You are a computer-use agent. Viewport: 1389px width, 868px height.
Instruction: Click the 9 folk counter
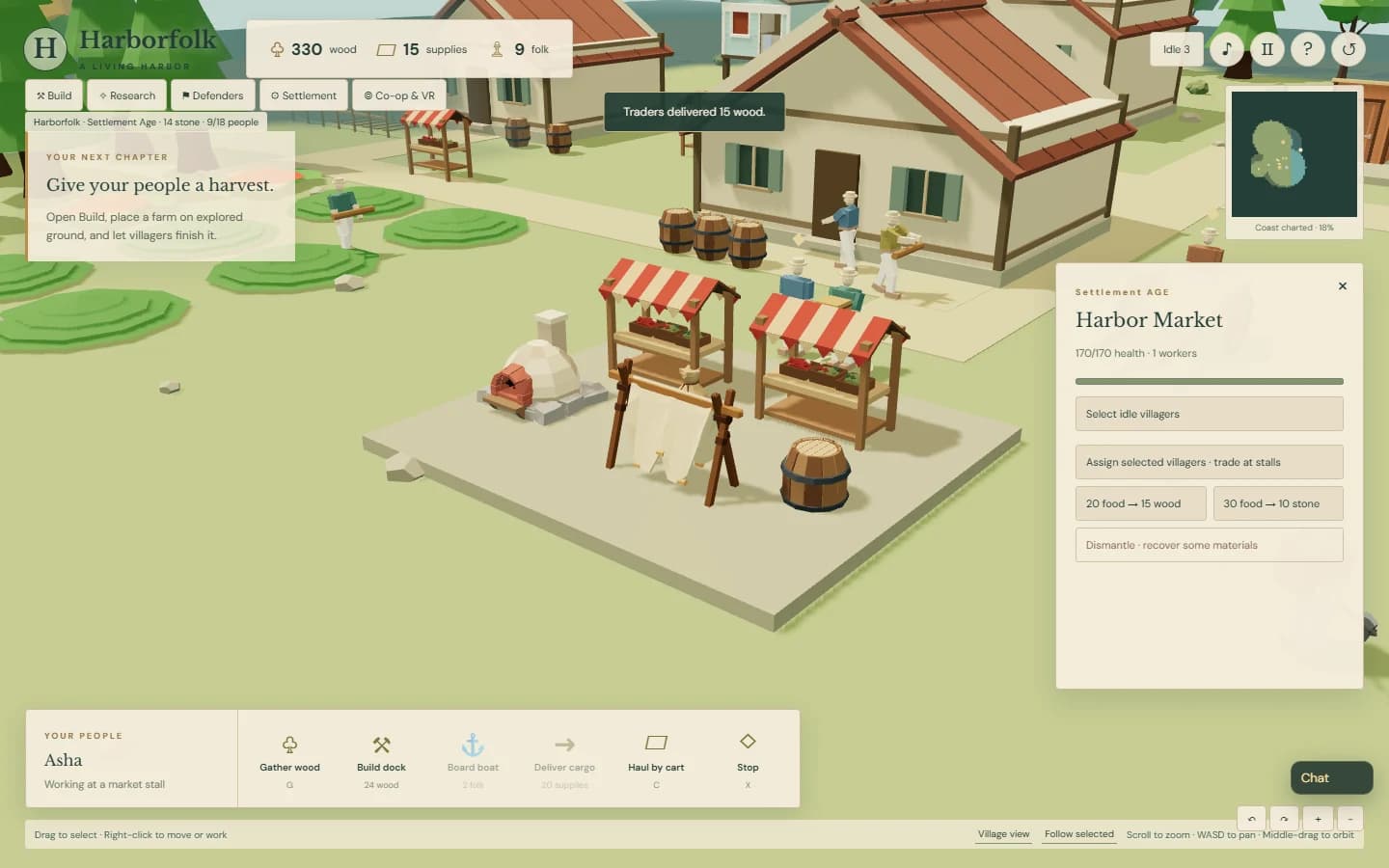520,49
